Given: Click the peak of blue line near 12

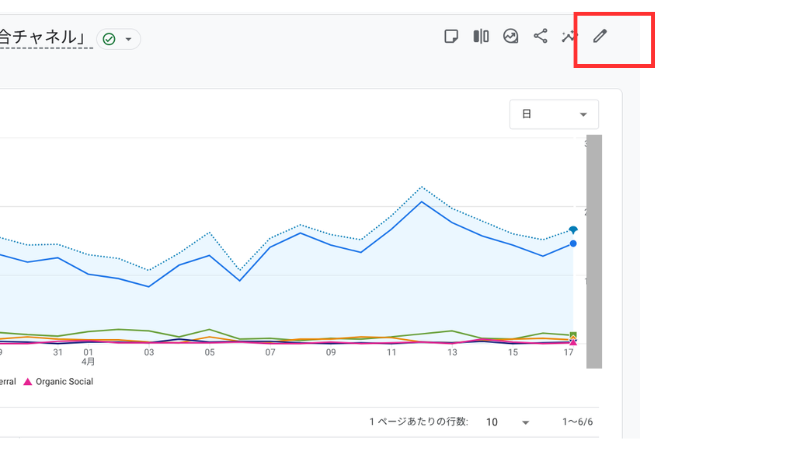Looking at the screenshot, I should [421, 201].
